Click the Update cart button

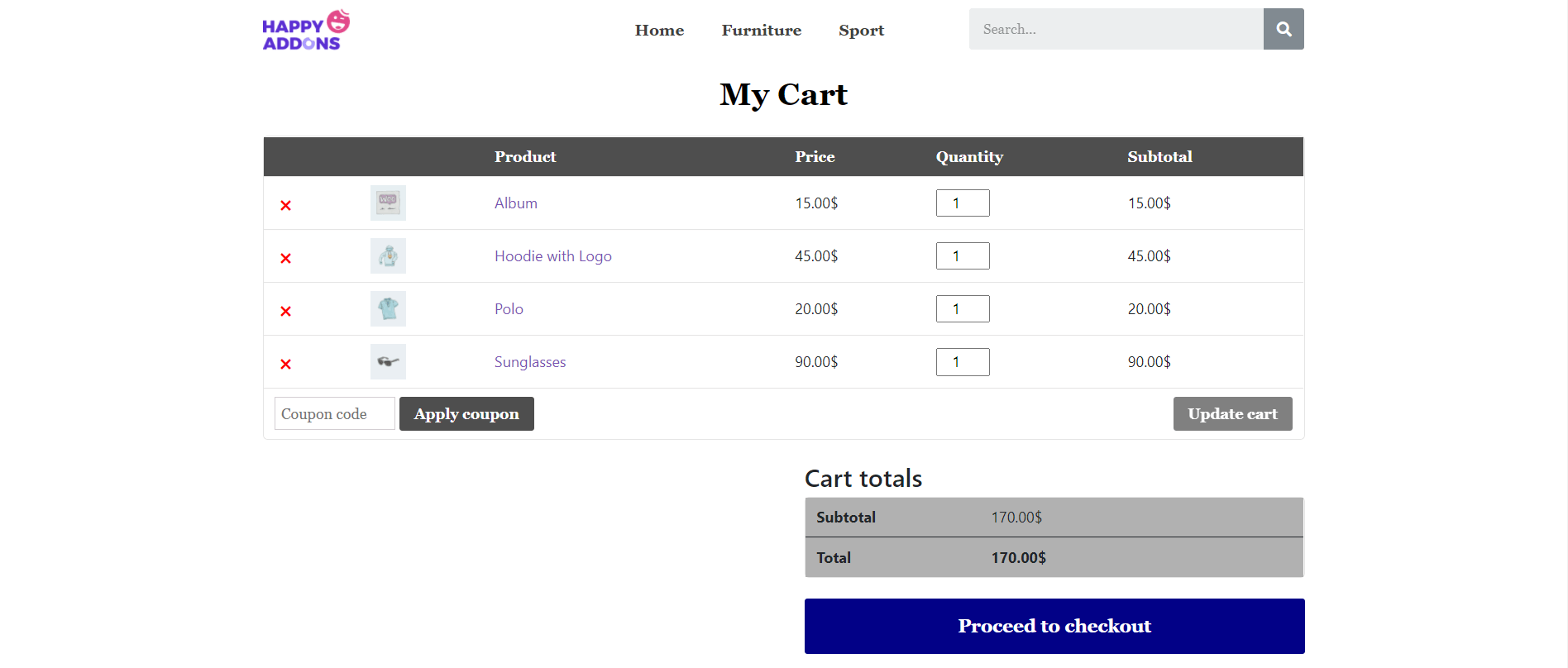coord(1232,413)
